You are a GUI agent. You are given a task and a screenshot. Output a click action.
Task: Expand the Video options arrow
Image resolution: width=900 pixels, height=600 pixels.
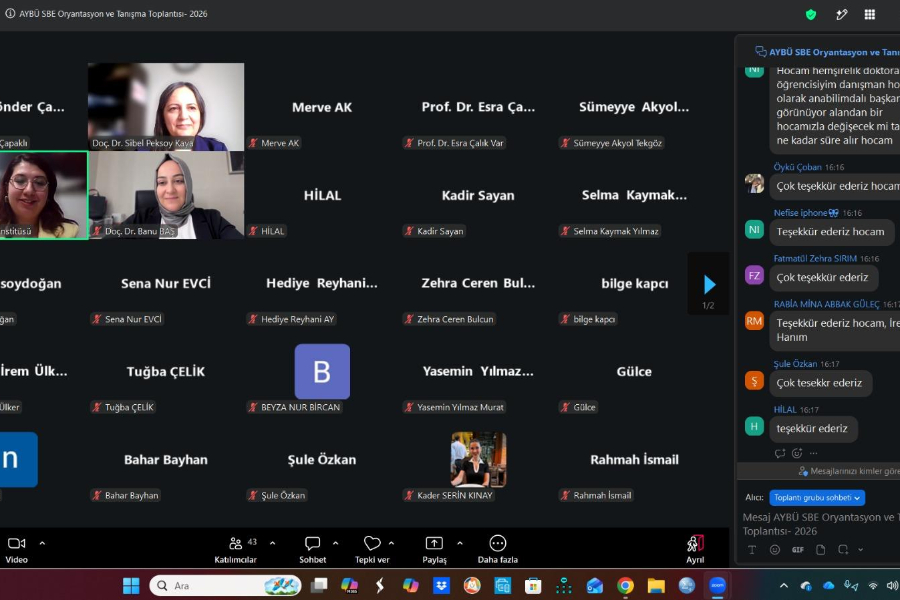(42, 543)
